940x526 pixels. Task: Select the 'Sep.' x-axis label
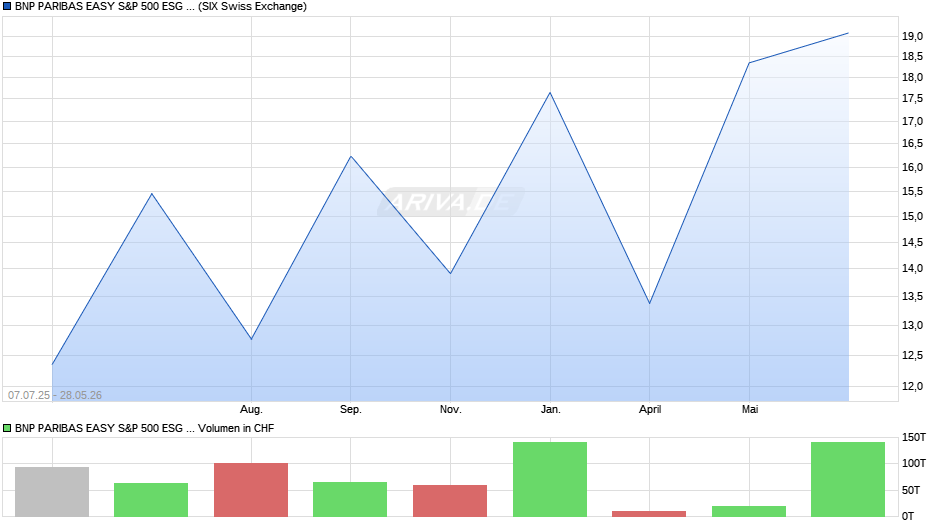pos(351,410)
